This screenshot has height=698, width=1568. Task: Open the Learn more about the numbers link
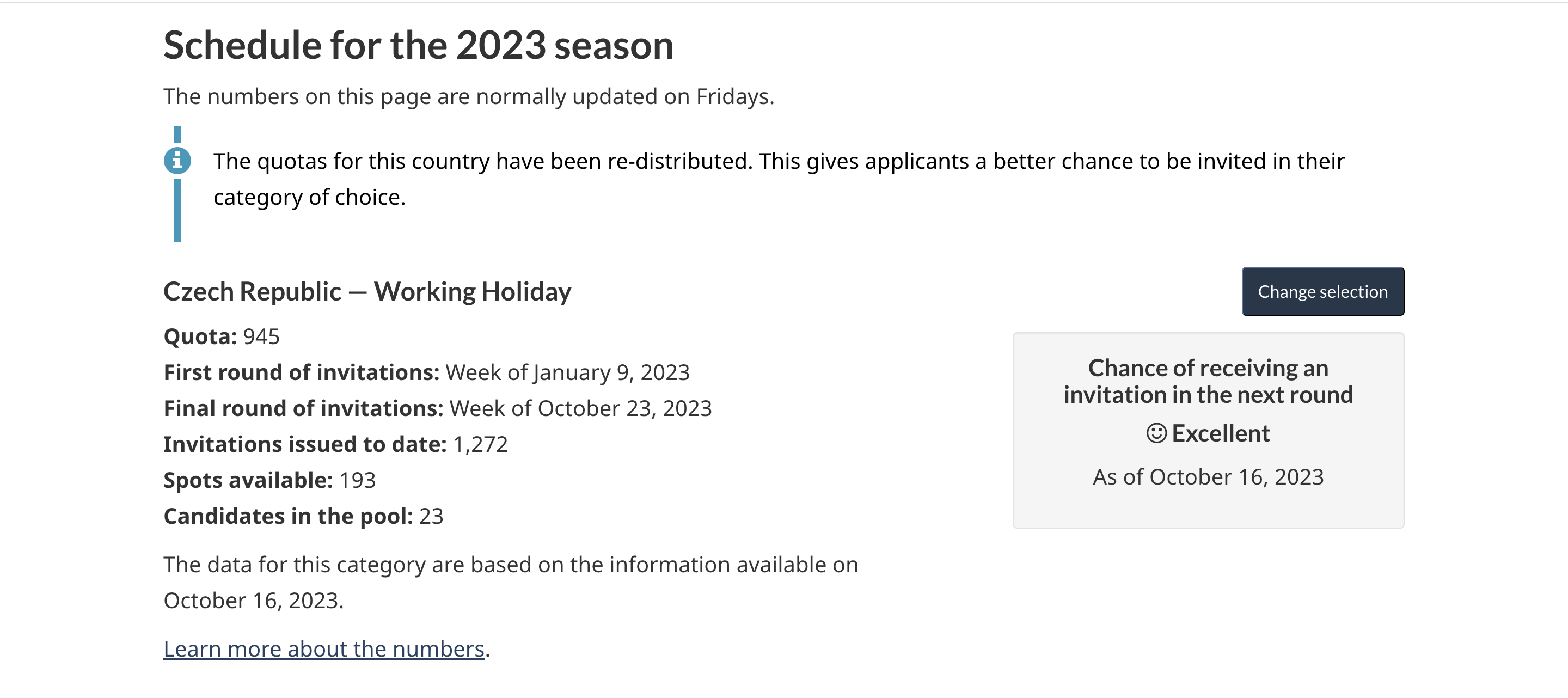click(324, 648)
